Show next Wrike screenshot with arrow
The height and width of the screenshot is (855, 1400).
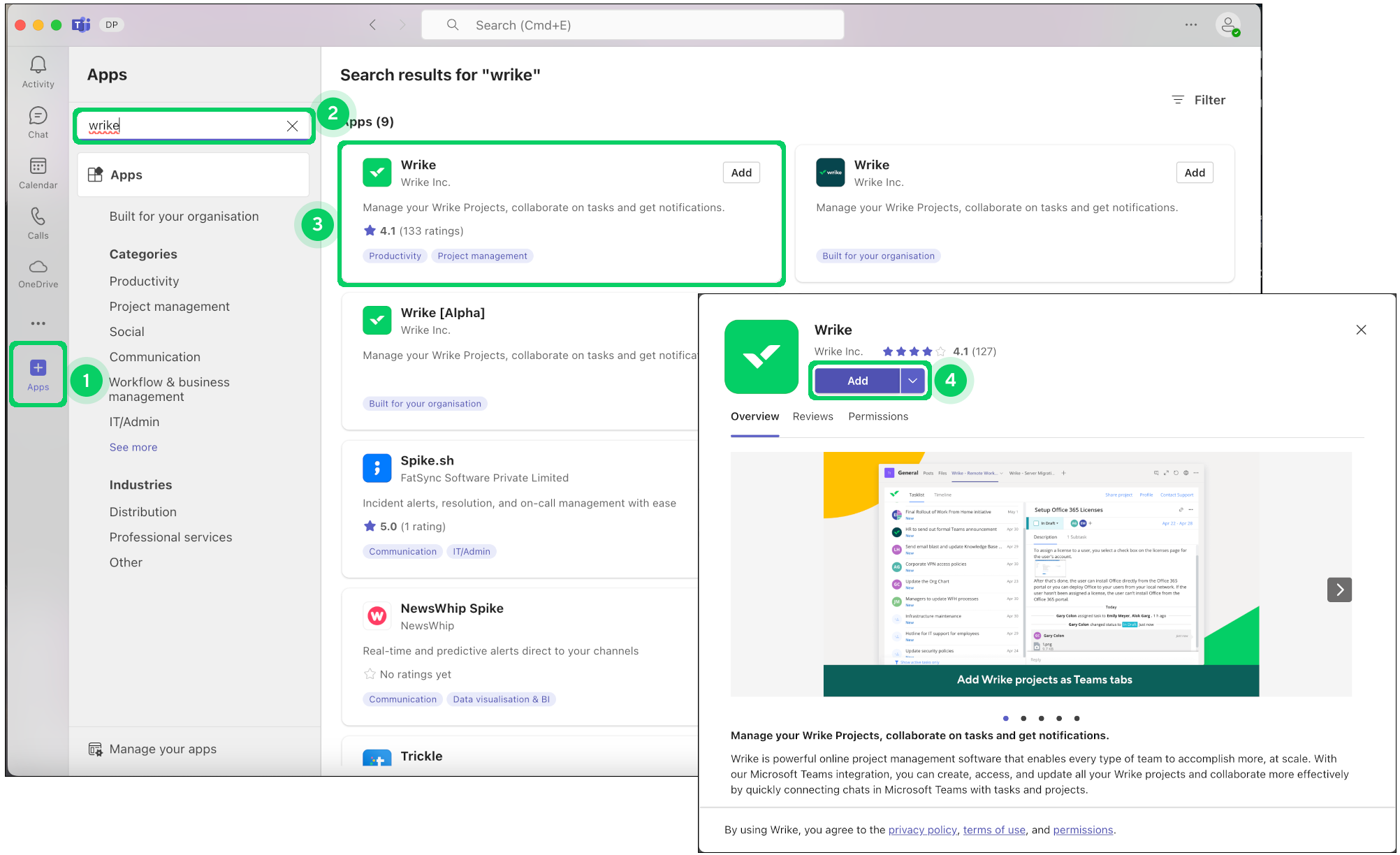pyautogui.click(x=1339, y=590)
